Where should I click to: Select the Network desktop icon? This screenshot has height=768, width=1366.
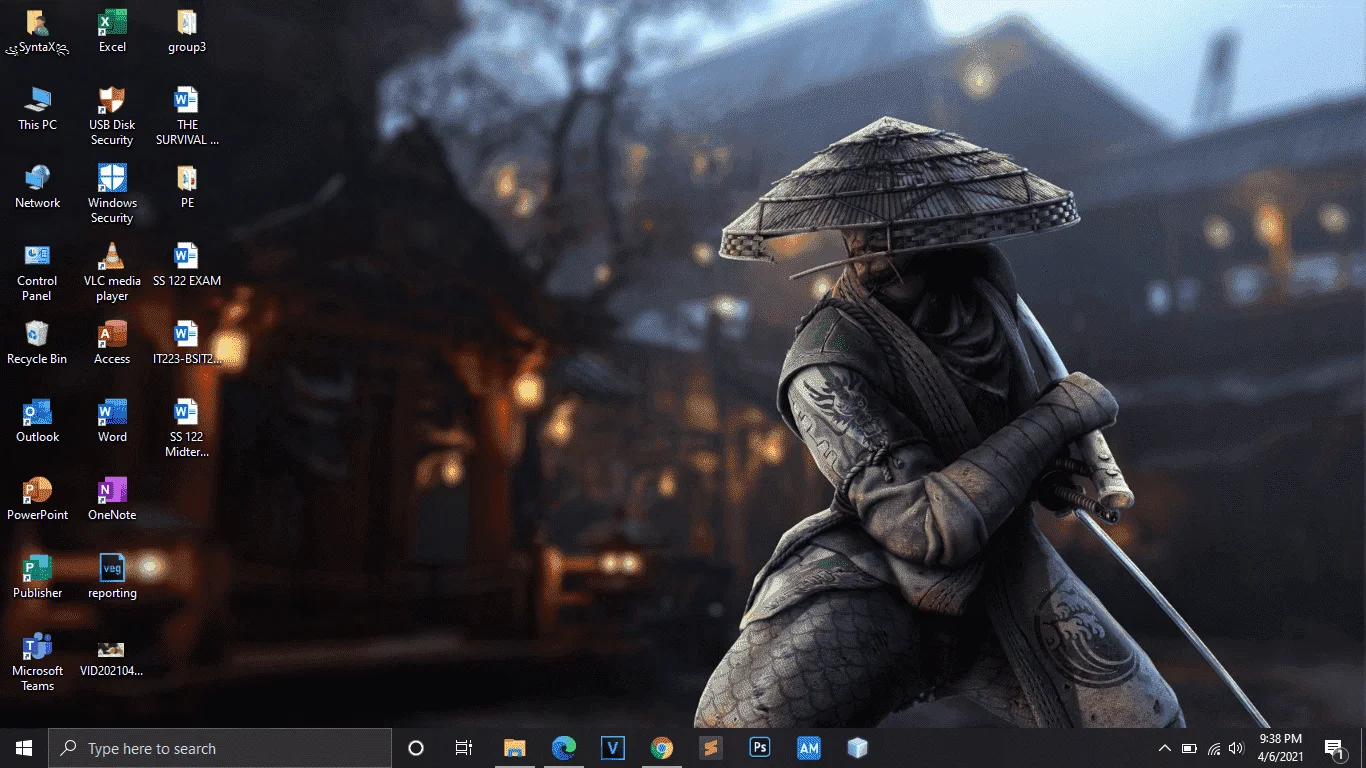[x=37, y=188]
